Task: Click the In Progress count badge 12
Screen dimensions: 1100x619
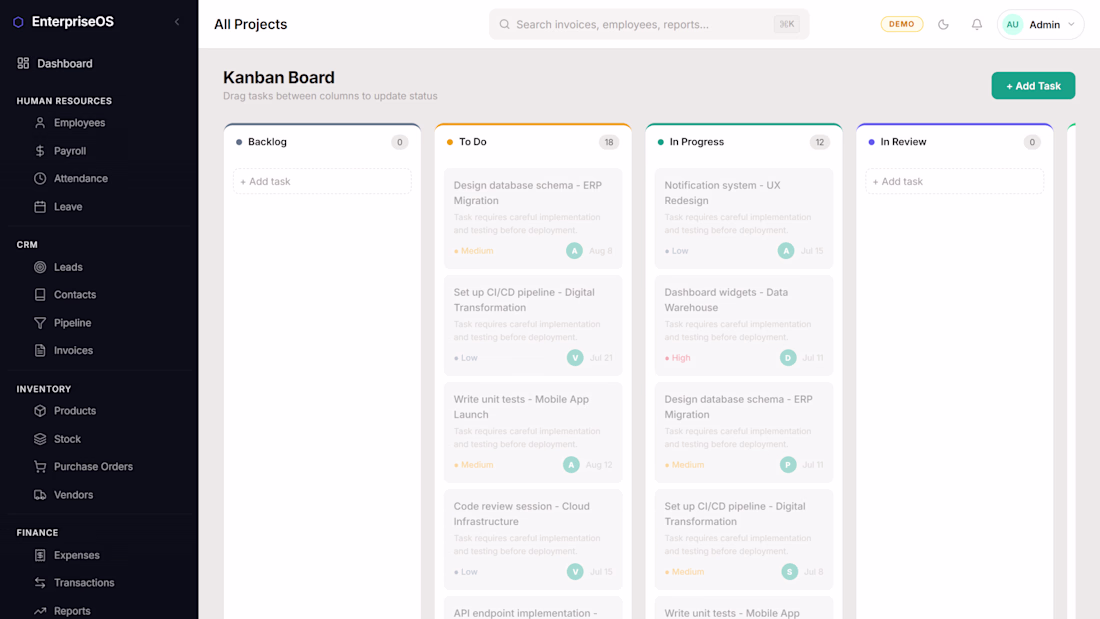Action: click(819, 142)
